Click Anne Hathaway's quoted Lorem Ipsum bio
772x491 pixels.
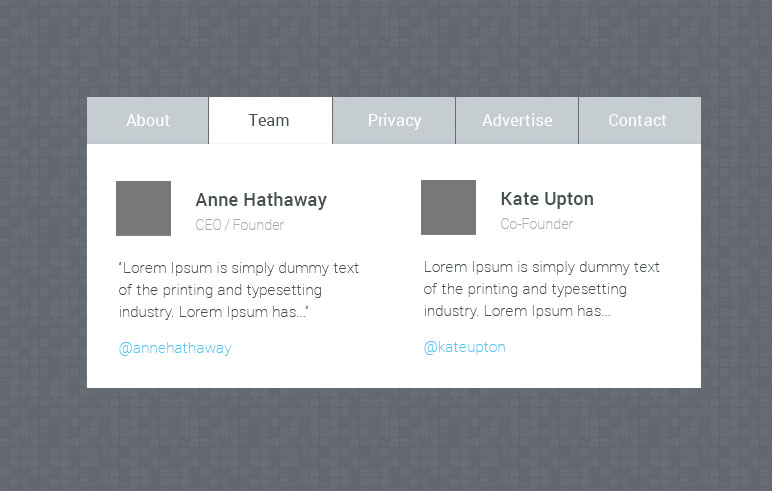(x=239, y=290)
